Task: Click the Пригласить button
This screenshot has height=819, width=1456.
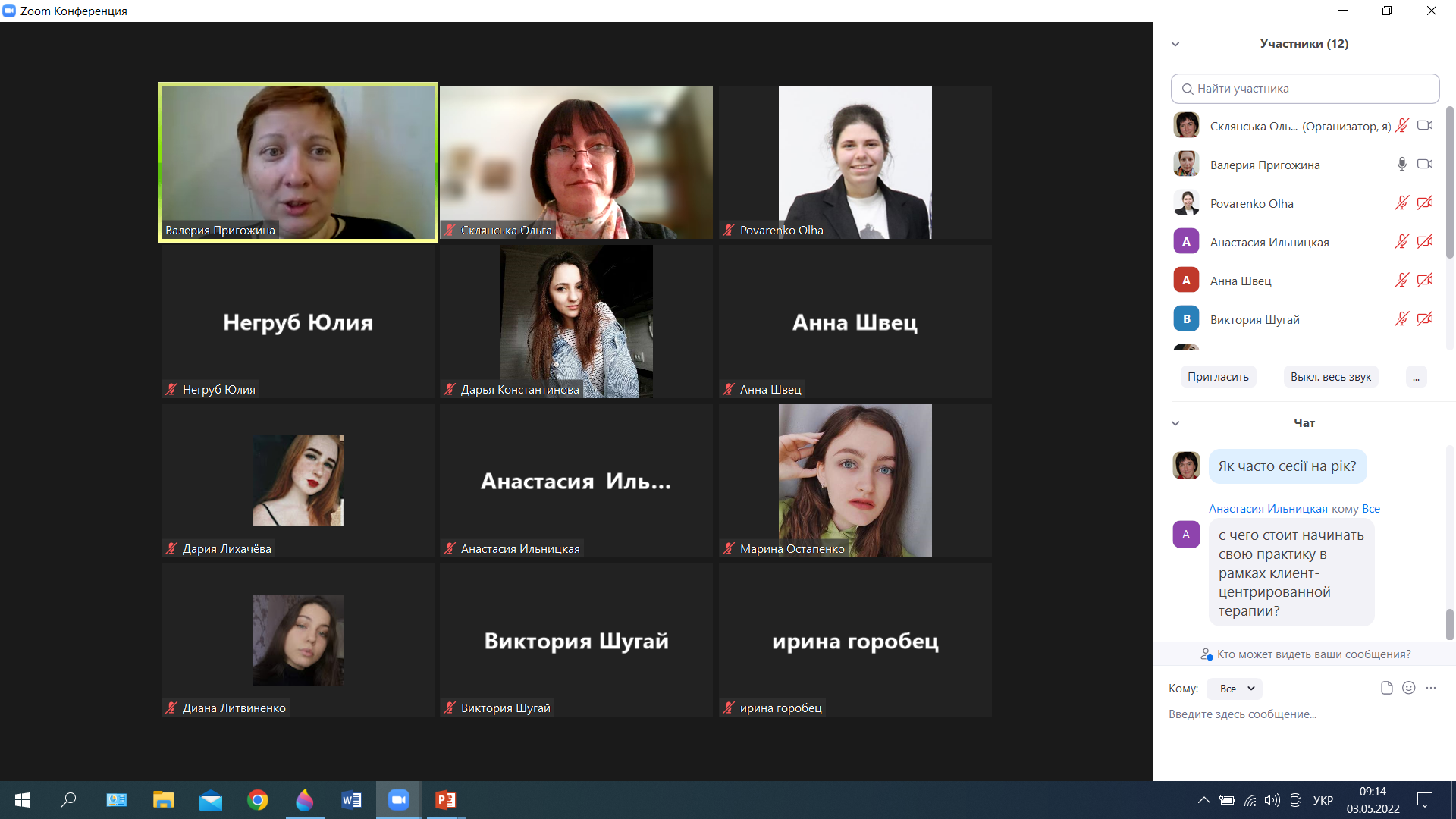Action: [x=1218, y=377]
